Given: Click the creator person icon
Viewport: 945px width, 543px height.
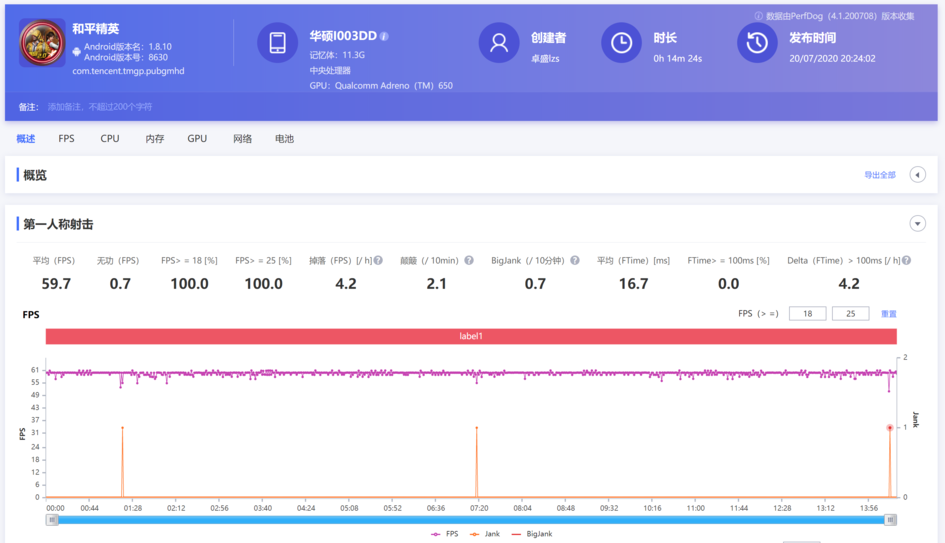Looking at the screenshot, I should pyautogui.click(x=498, y=43).
